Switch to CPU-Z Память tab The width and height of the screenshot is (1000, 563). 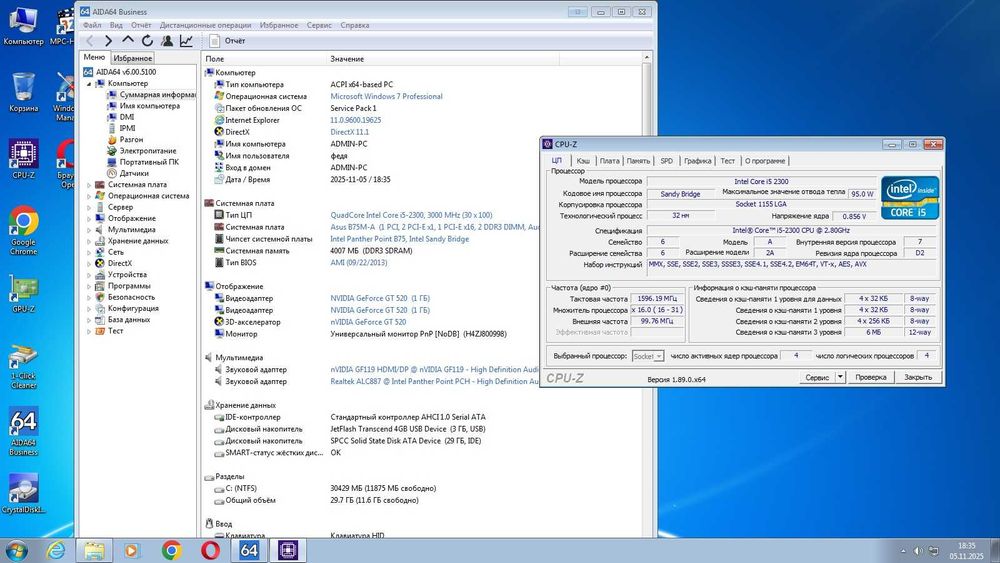click(638, 161)
